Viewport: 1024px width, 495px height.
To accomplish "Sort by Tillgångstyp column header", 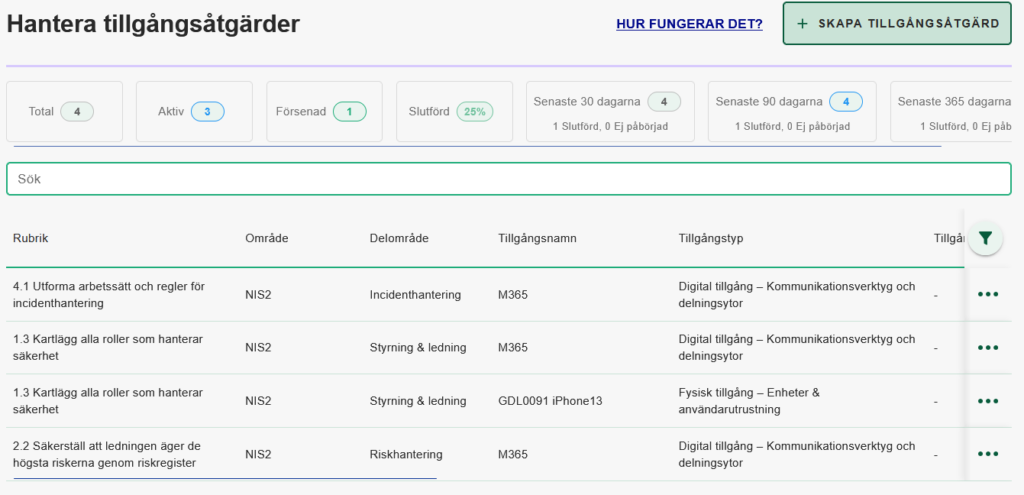I will [711, 238].
